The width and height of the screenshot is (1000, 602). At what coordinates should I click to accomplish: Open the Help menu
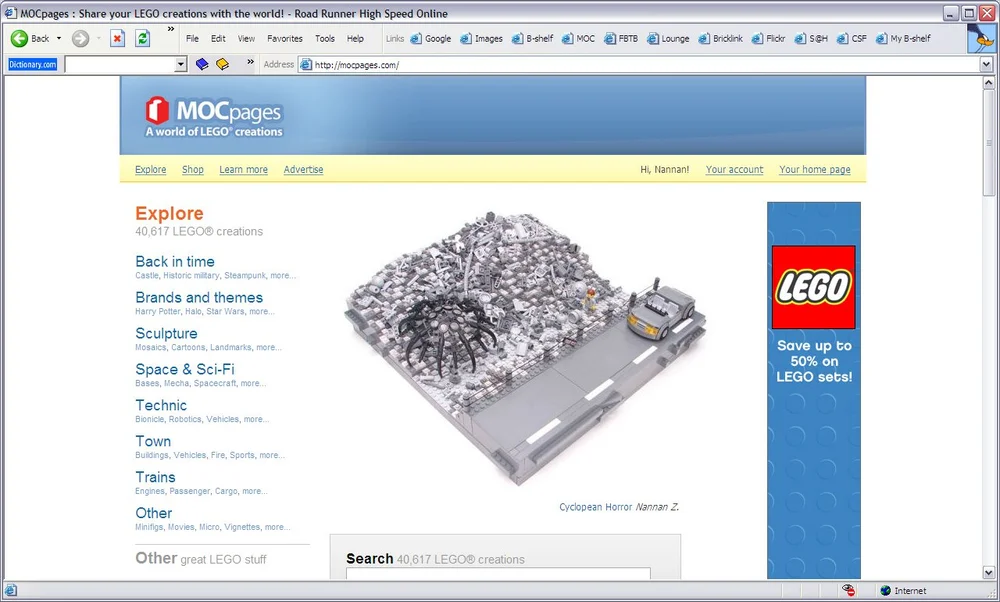click(355, 39)
